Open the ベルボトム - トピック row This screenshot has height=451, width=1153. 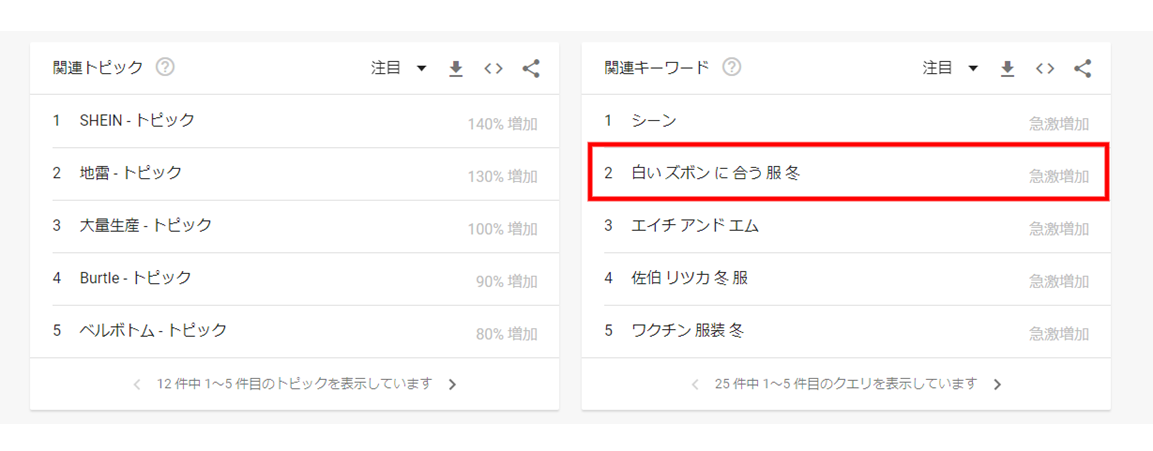coord(153,330)
